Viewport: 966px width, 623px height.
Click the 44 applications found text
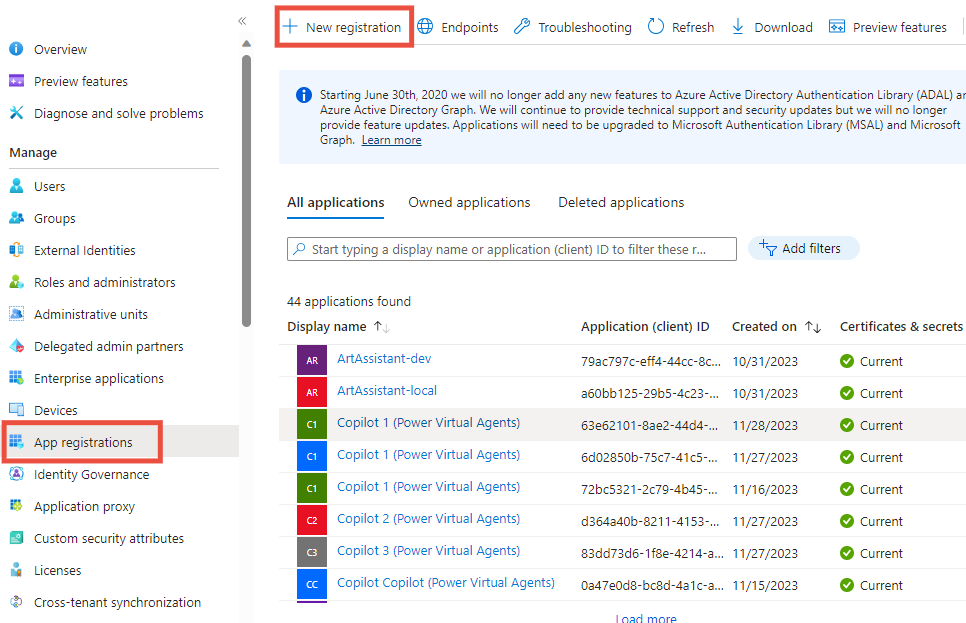(349, 301)
